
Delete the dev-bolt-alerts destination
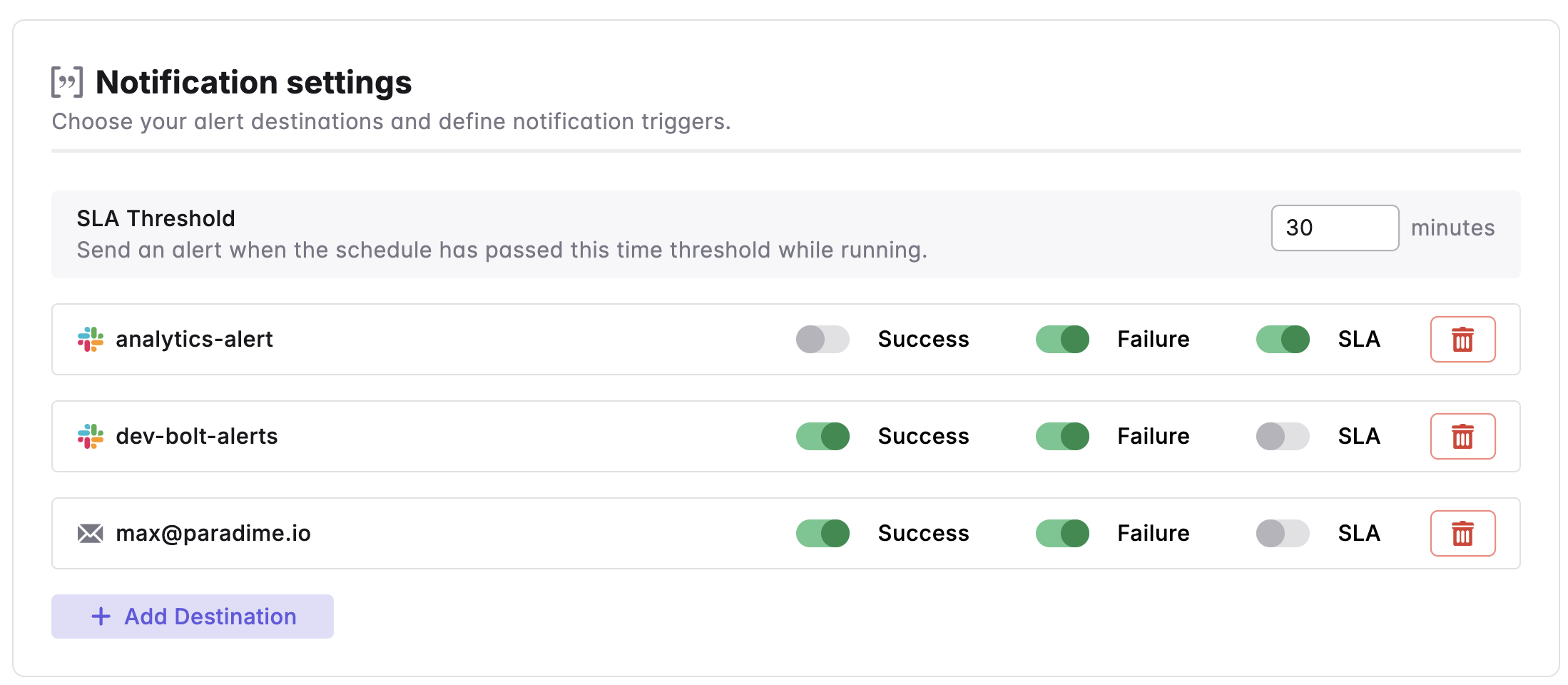point(1462,437)
